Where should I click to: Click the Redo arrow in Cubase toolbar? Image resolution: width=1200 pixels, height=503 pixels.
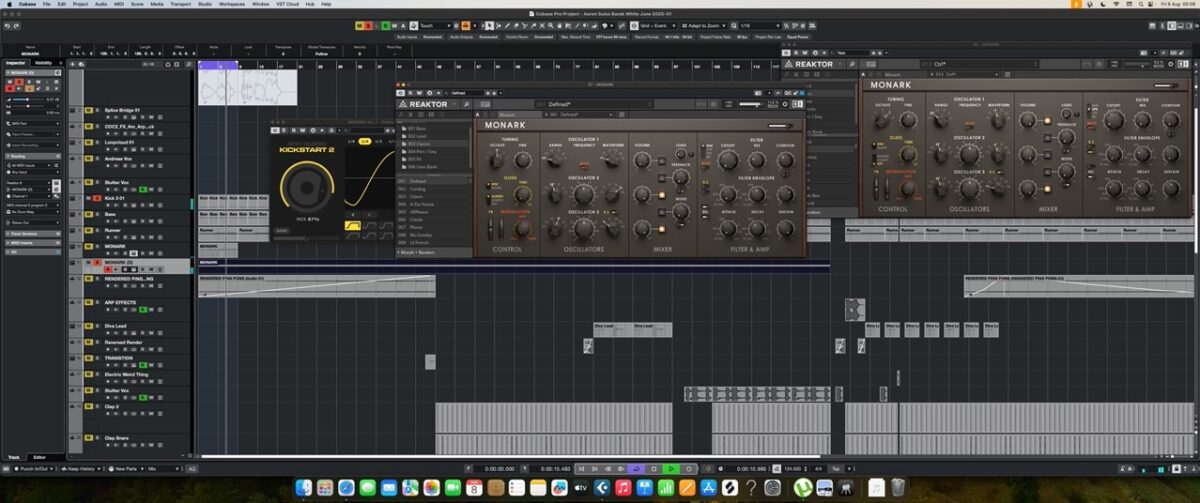17,25
